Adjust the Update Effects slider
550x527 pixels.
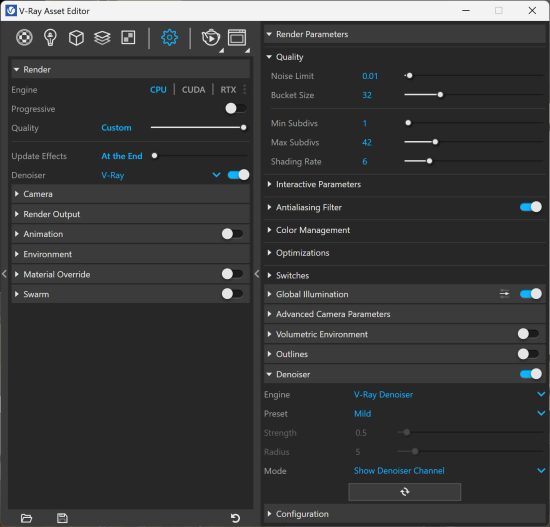tap(199, 156)
